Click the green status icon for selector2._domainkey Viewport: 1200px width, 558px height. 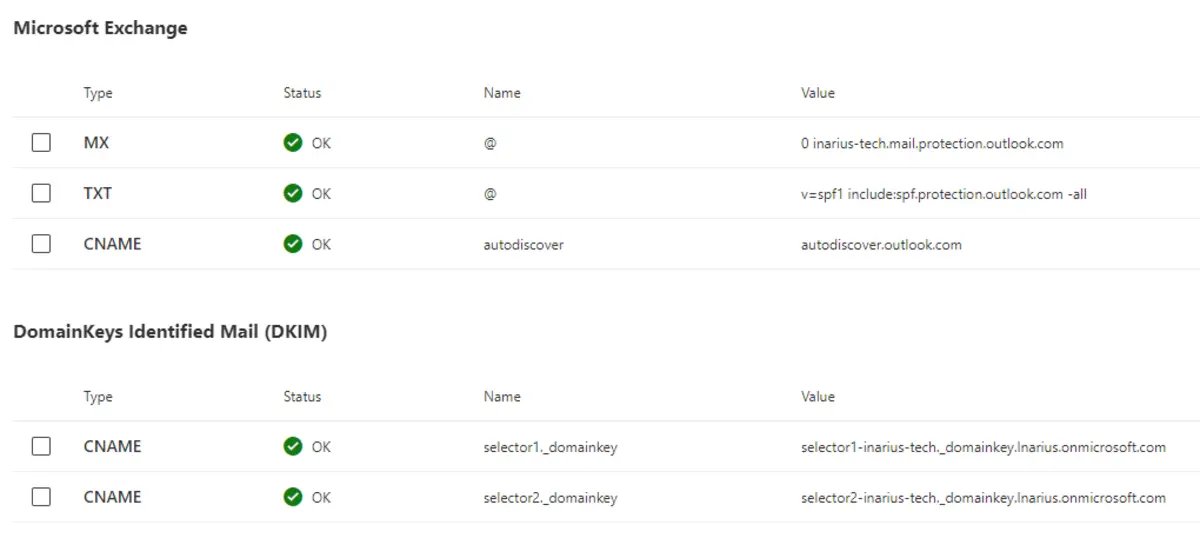coord(293,497)
